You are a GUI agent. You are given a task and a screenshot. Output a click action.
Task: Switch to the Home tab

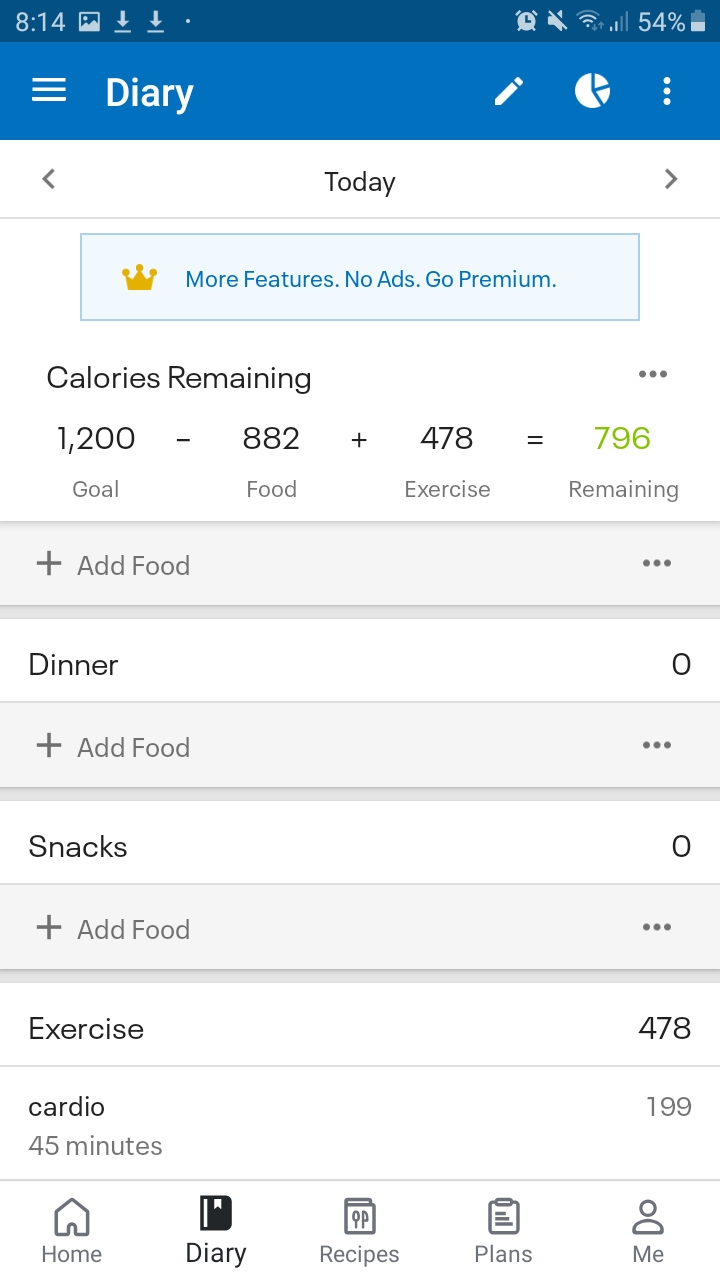click(x=72, y=1231)
